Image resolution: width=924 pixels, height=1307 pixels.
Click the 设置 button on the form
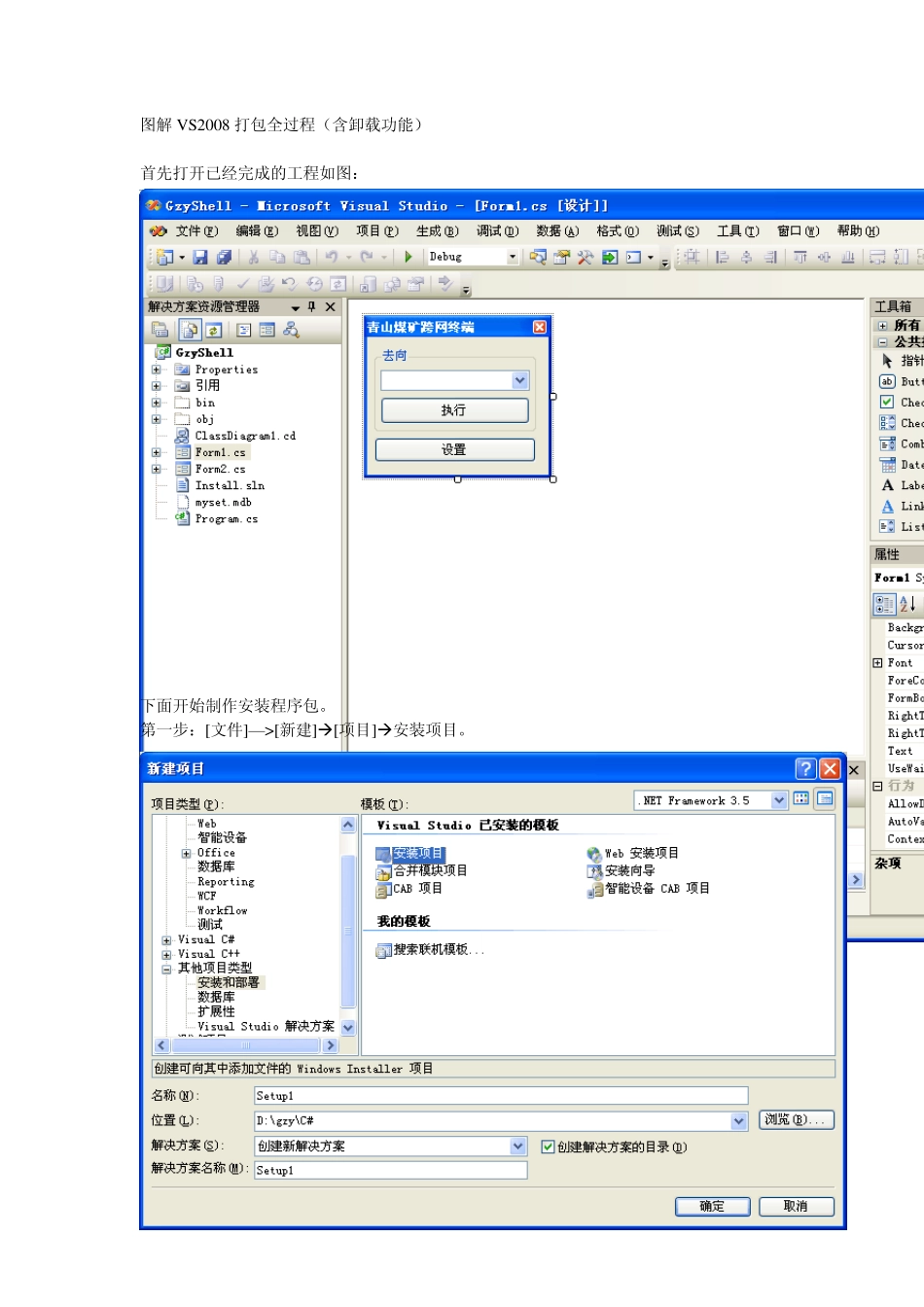tap(454, 449)
